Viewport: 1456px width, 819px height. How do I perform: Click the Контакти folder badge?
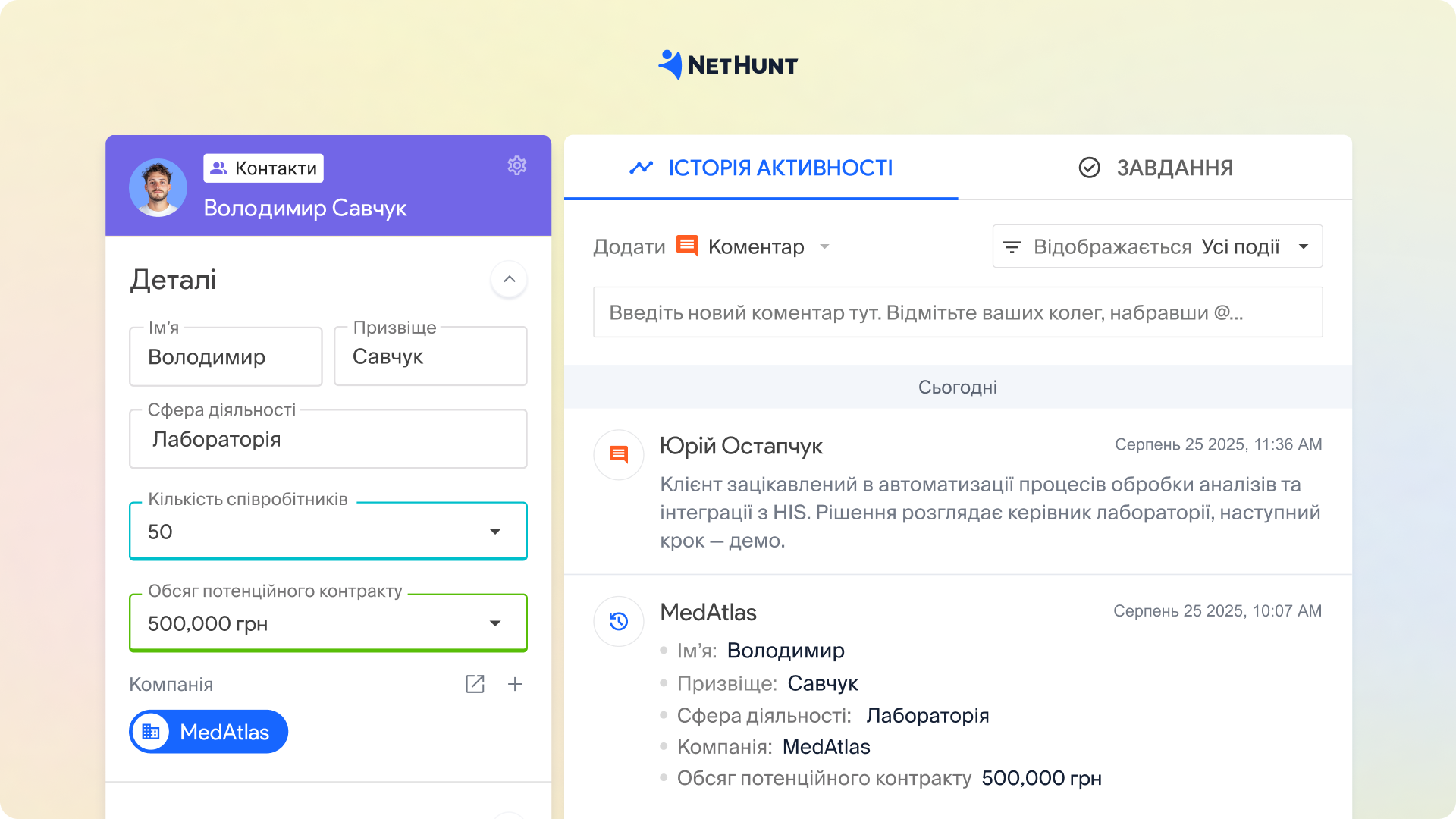point(263,168)
